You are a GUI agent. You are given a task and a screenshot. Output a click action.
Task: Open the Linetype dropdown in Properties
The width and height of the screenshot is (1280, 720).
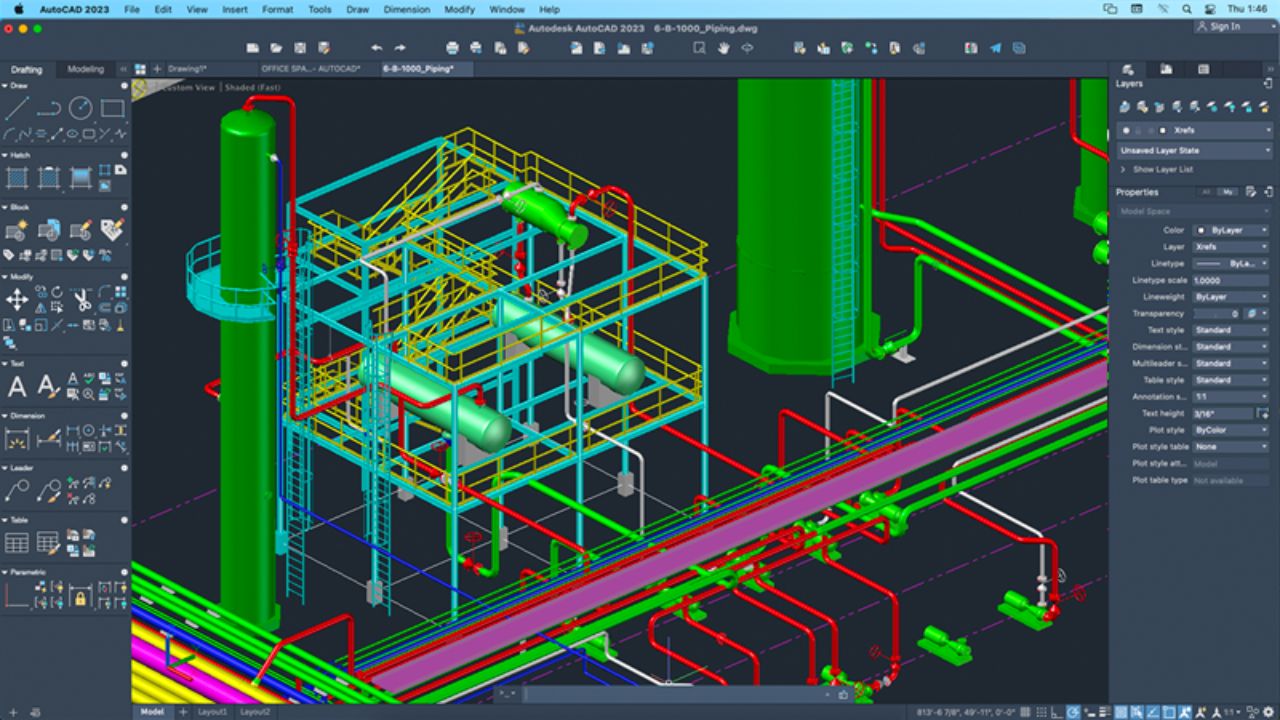[x=1230, y=263]
